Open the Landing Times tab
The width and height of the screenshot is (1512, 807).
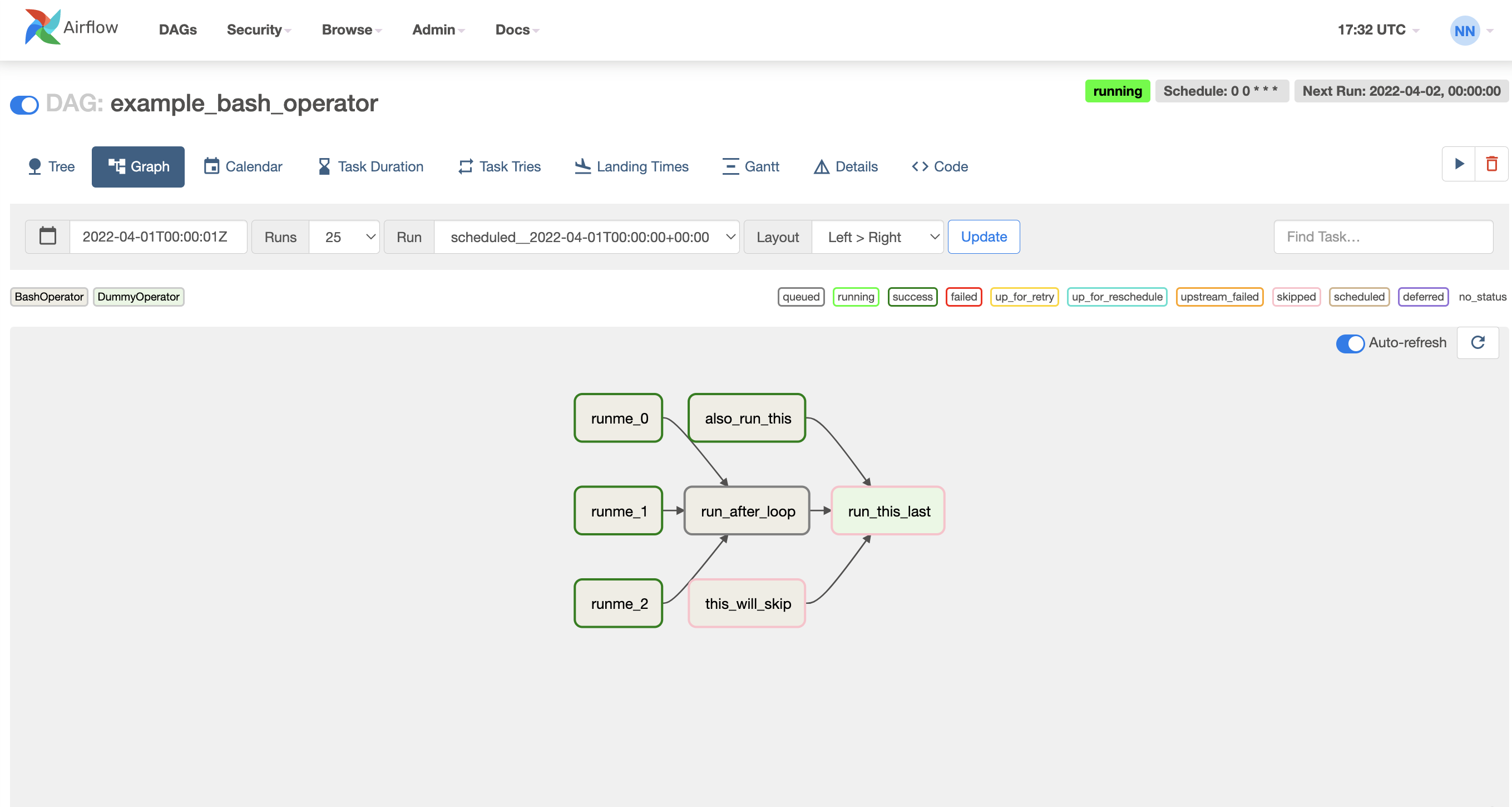[x=631, y=167]
